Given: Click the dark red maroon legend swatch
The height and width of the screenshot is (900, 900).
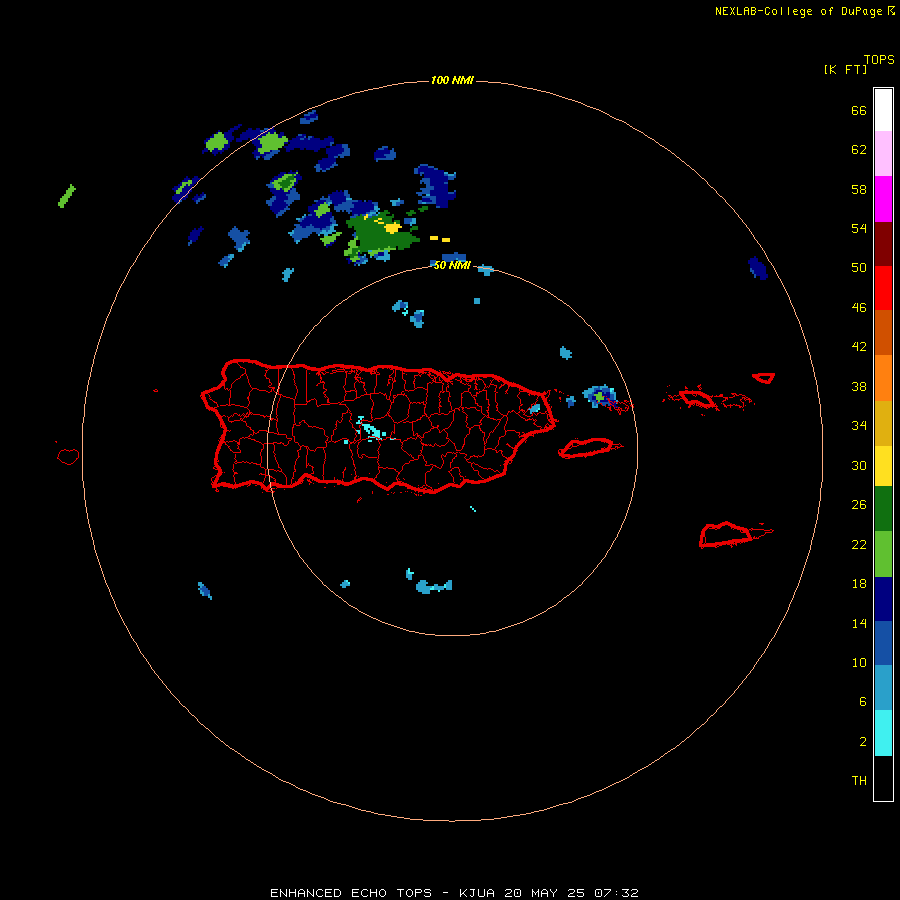Looking at the screenshot, I should click(x=883, y=243).
